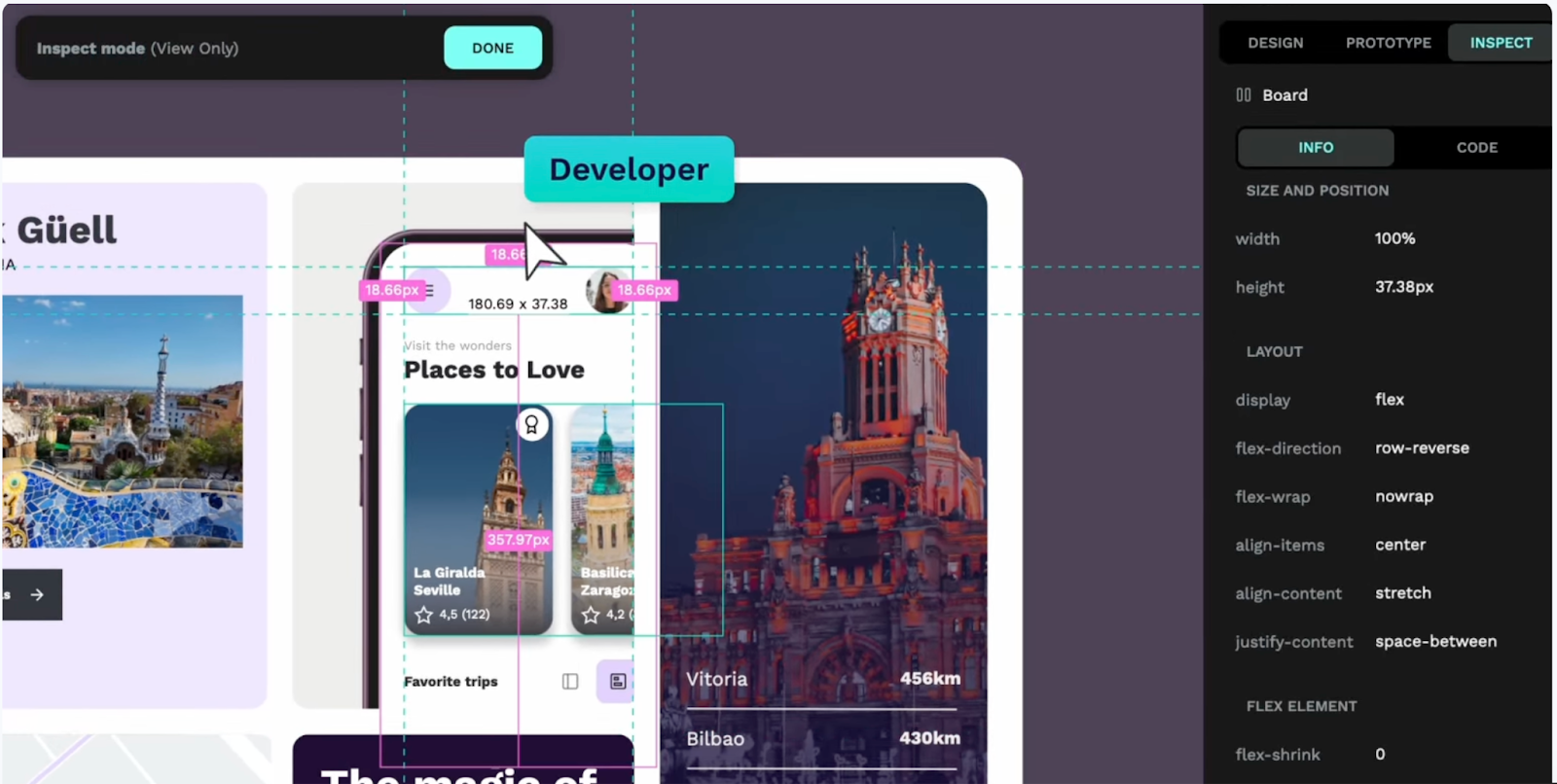1557x784 pixels.
Task: Select the INSPECT tab
Action: click(x=1500, y=43)
